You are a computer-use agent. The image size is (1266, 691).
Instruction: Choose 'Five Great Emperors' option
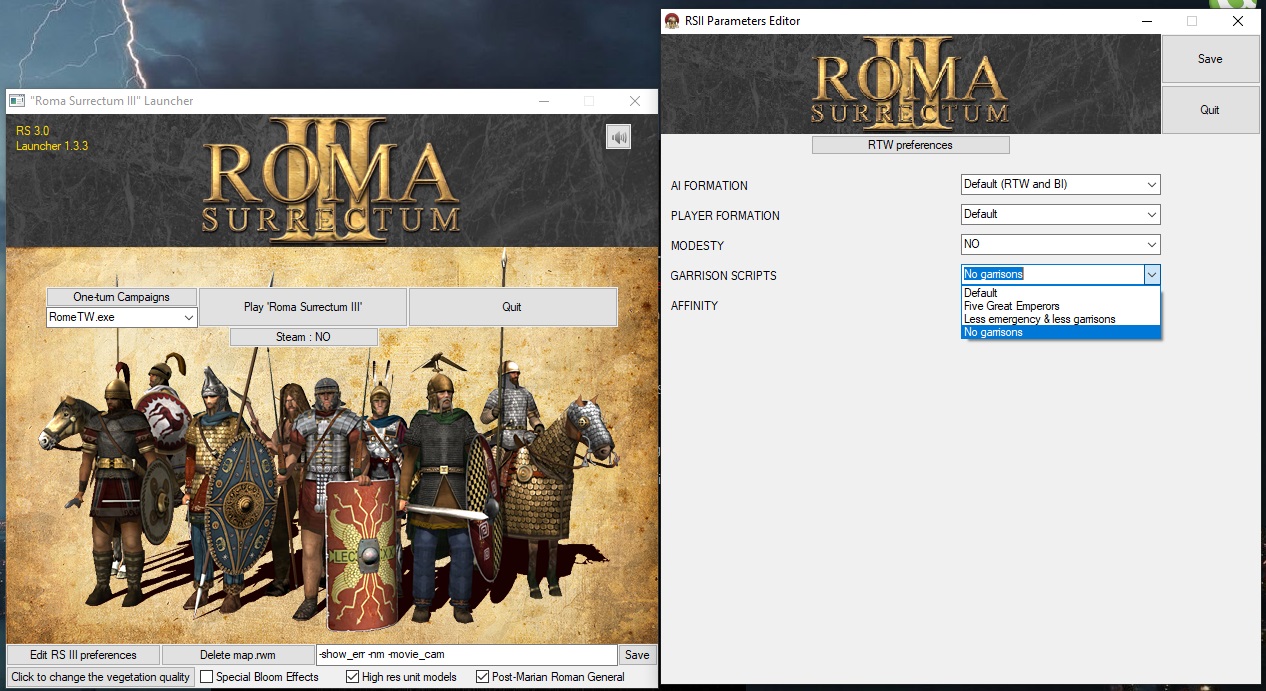click(1060, 306)
